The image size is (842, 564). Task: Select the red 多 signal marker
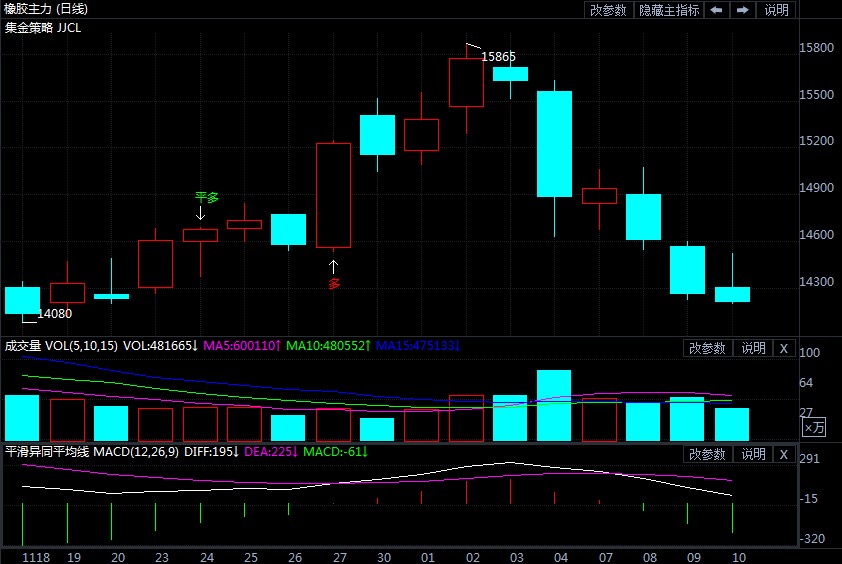coord(334,283)
